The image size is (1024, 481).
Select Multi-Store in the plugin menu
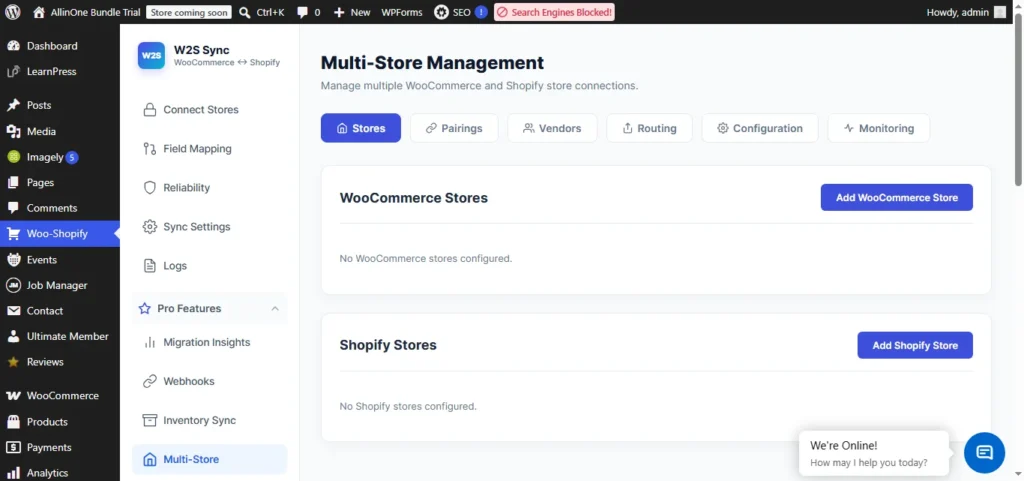point(210,459)
